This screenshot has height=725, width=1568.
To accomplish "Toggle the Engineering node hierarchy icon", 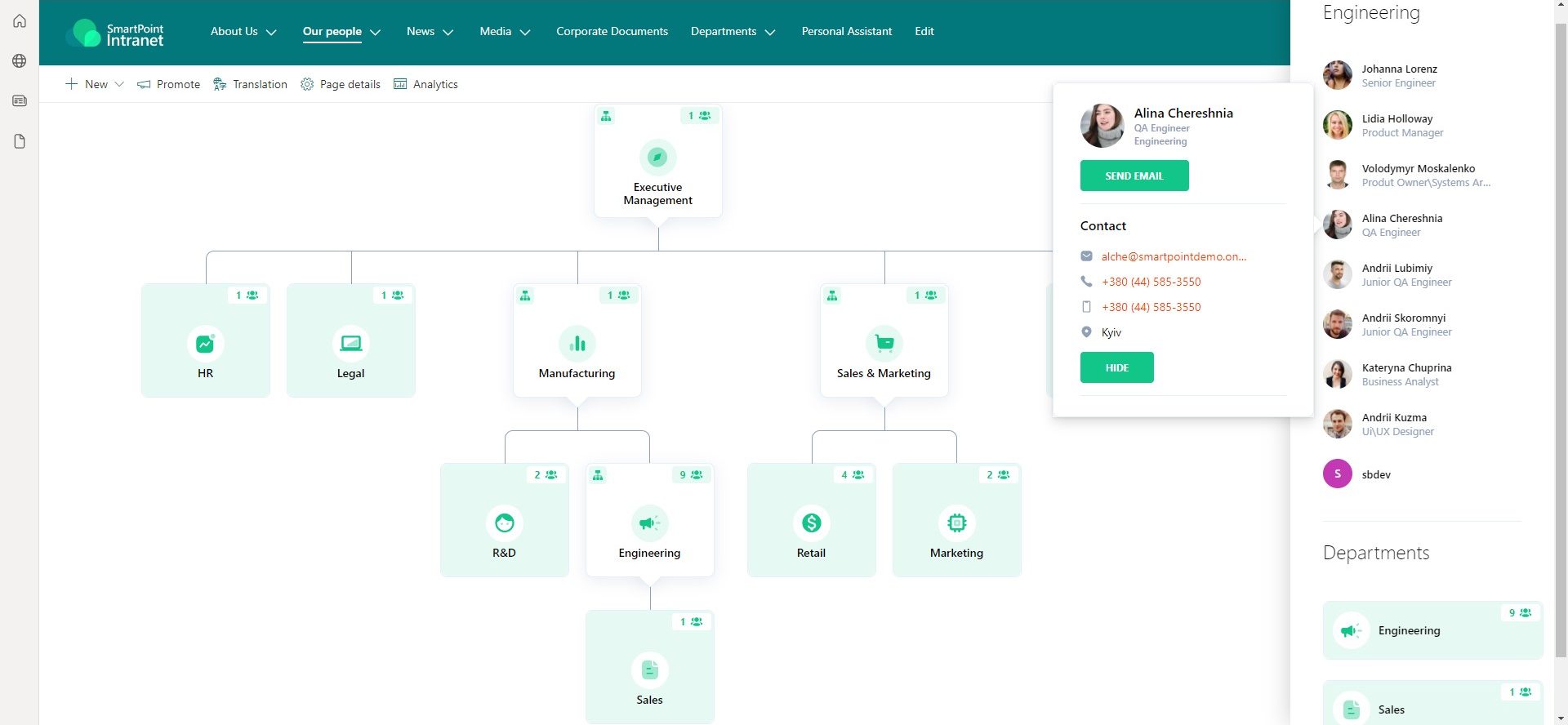I will (598, 475).
